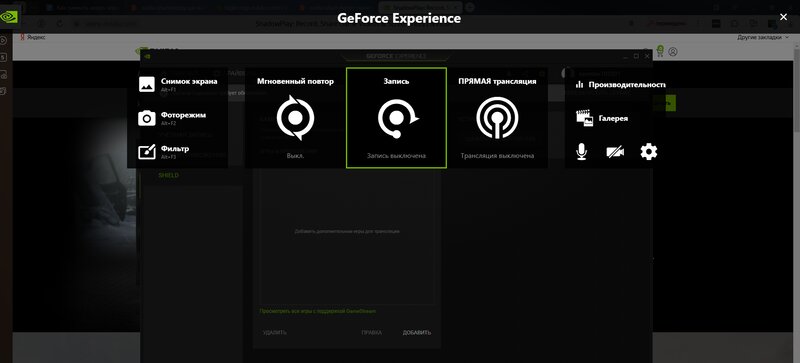Maximize the background GeForce Experience window

coord(636,56)
